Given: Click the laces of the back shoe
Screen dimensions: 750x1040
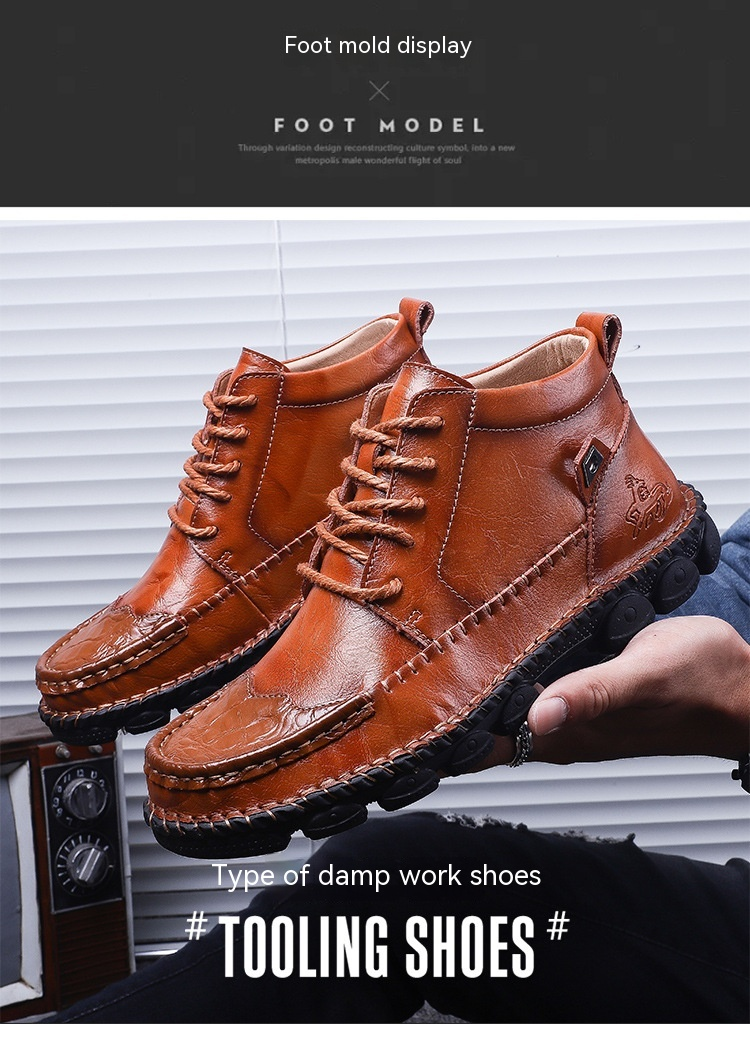Looking at the screenshot, I should tap(215, 450).
